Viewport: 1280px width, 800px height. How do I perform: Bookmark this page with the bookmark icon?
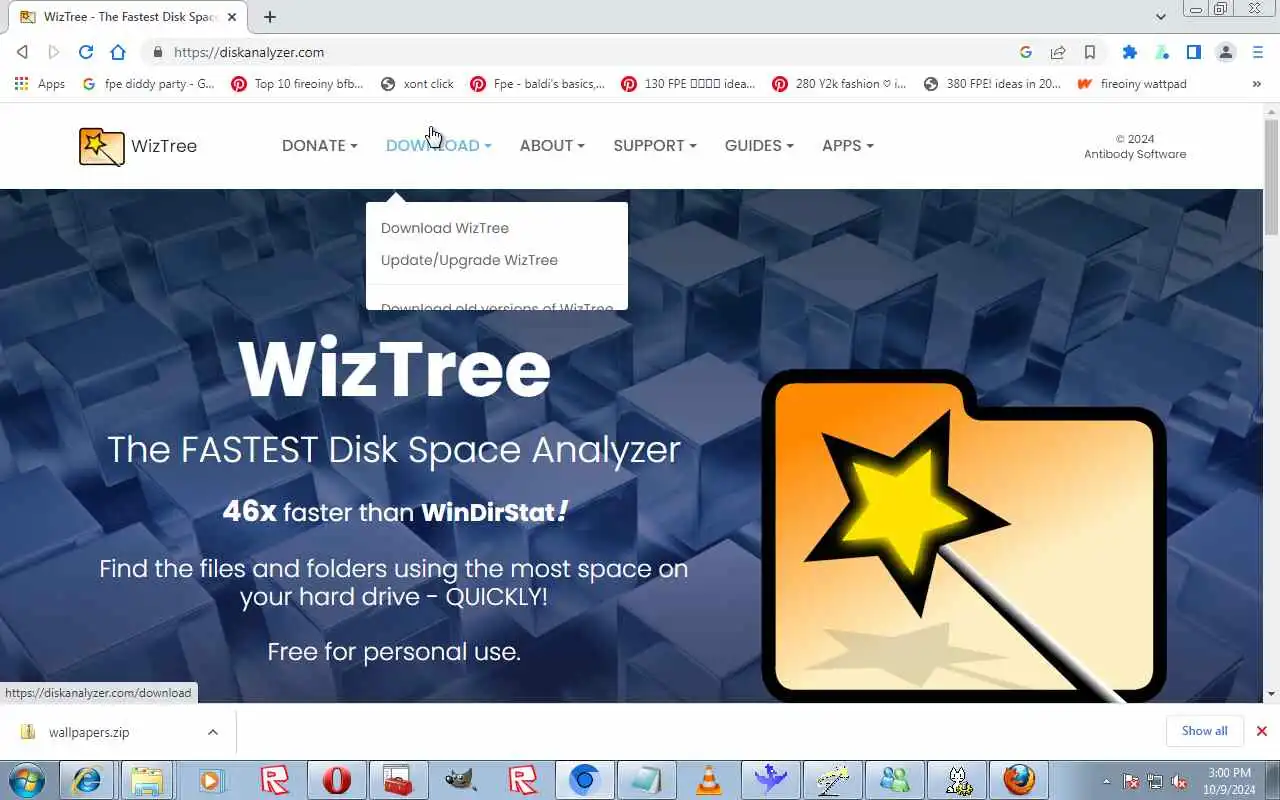1090,52
